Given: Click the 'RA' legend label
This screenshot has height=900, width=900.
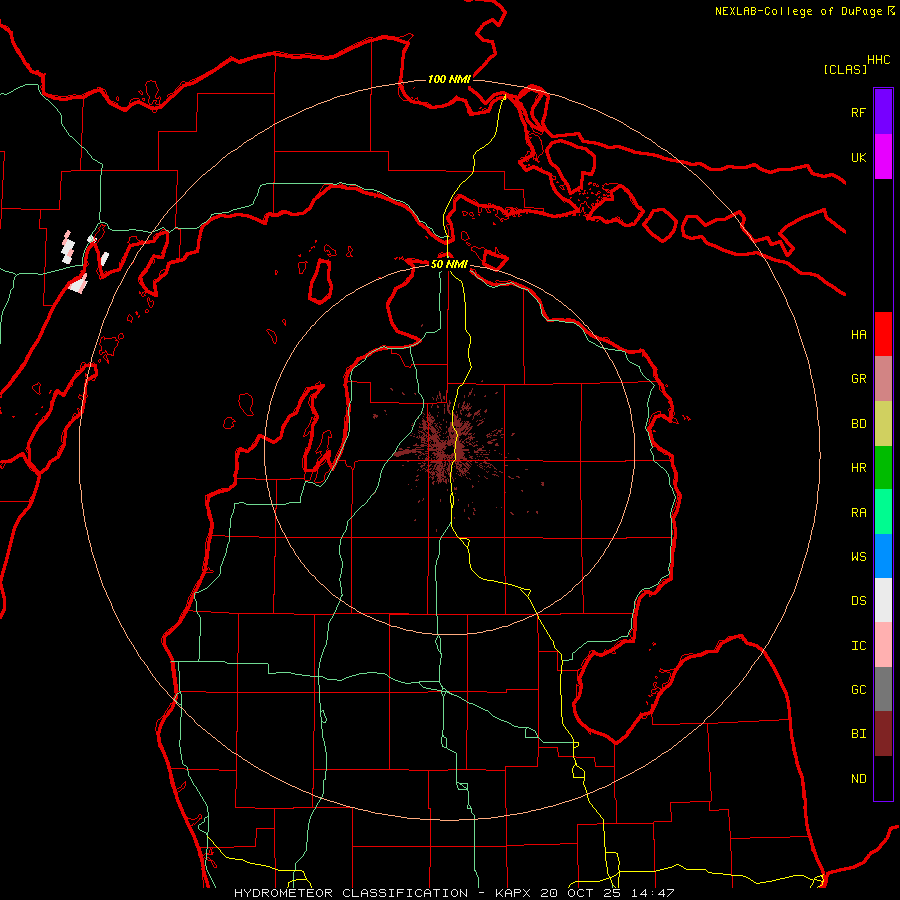Looking at the screenshot, I should 859,512.
